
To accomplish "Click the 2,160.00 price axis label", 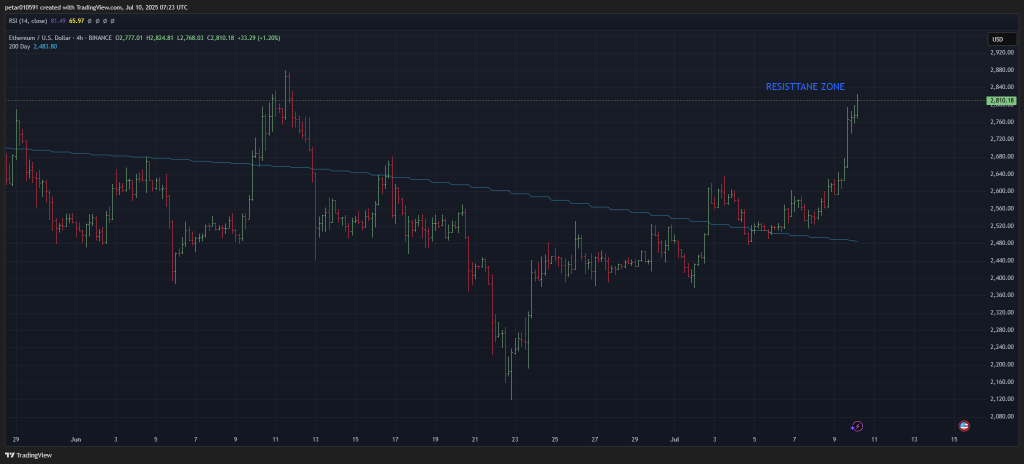I will [x=1001, y=382].
